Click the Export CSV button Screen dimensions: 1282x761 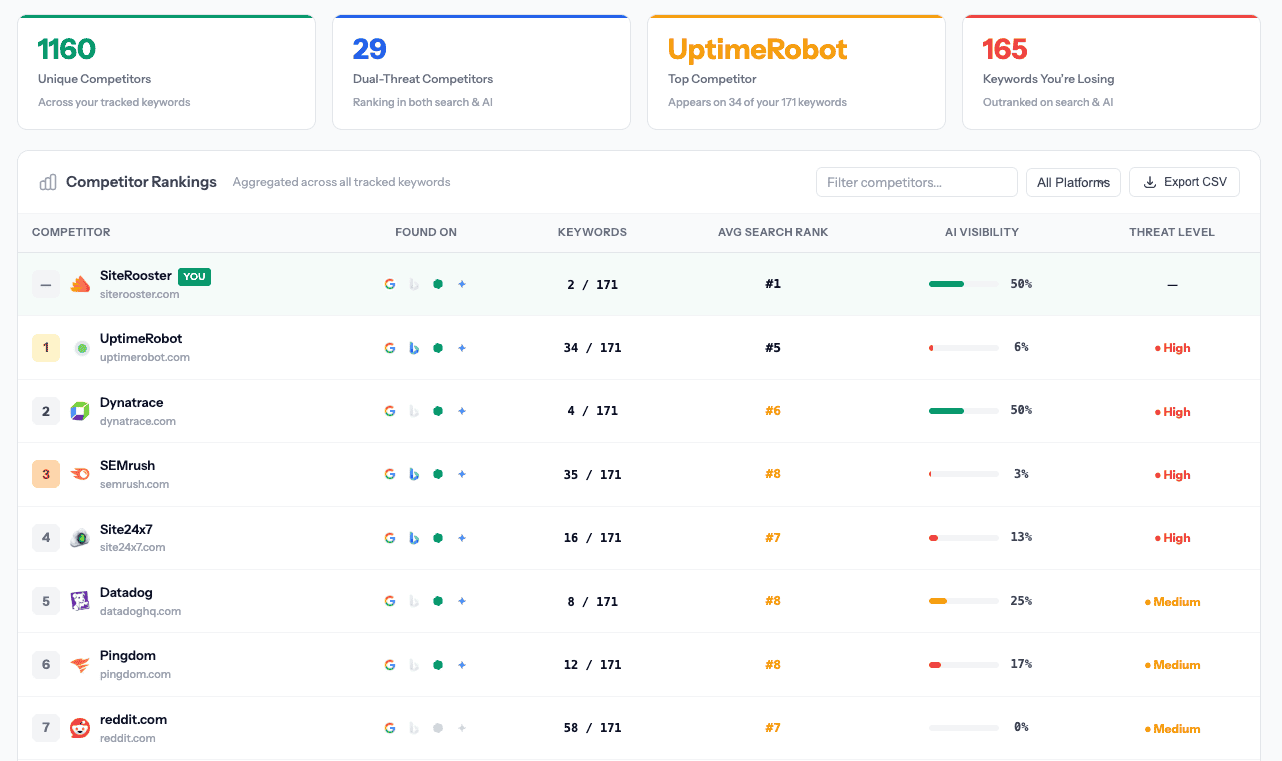point(1184,182)
